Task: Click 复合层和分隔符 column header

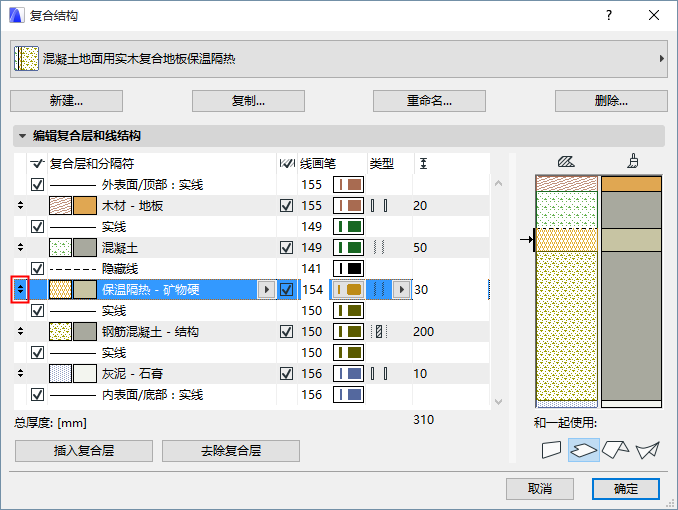Action: (92, 164)
